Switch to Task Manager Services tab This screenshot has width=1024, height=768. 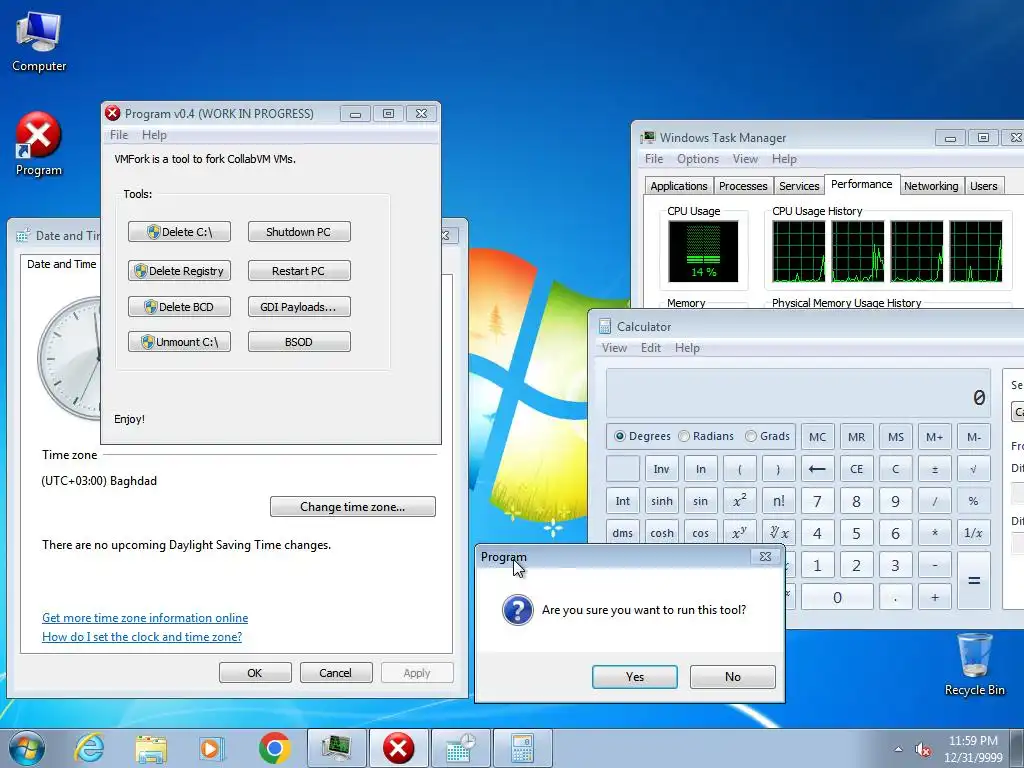tap(799, 185)
